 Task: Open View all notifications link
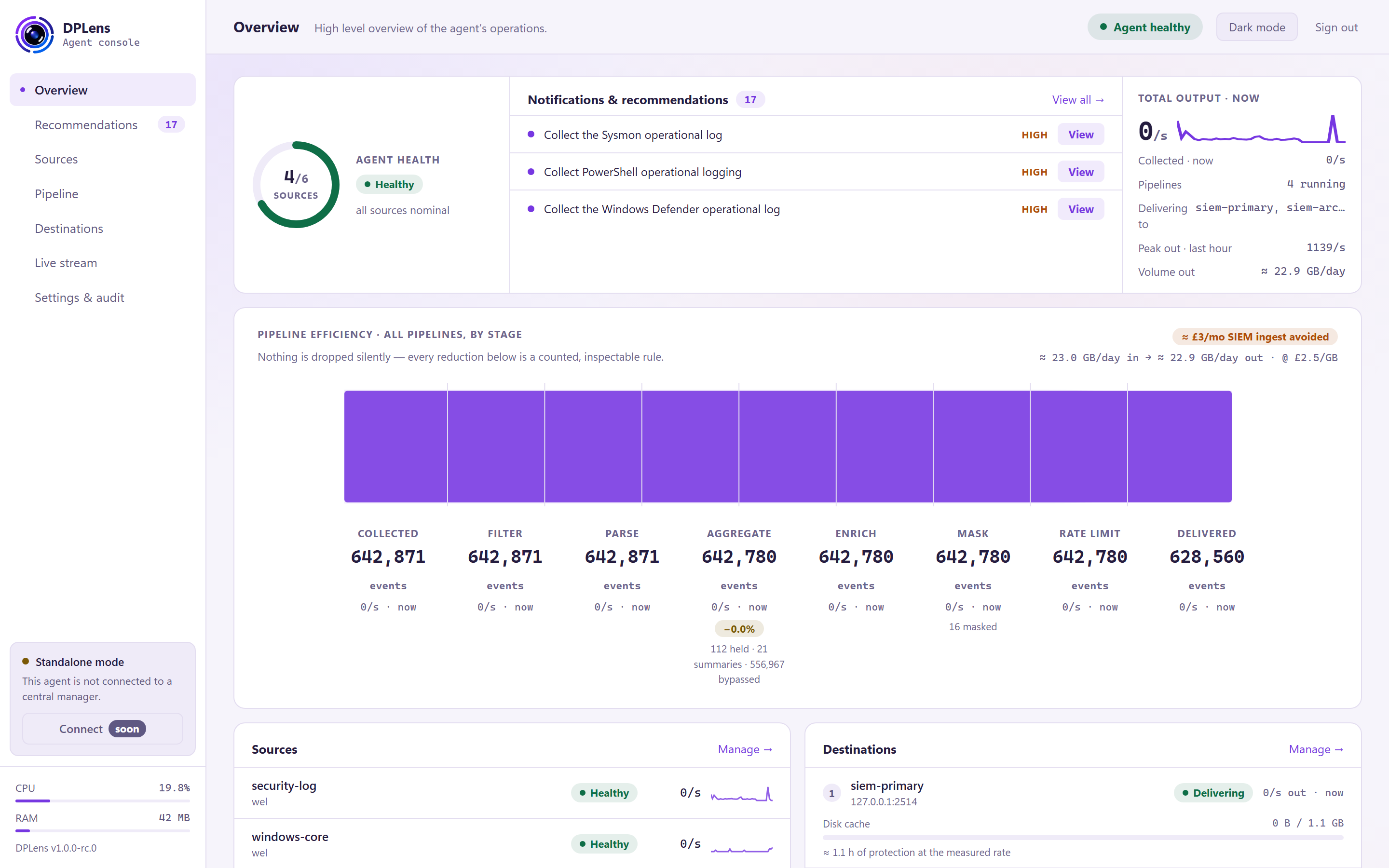[x=1077, y=100]
